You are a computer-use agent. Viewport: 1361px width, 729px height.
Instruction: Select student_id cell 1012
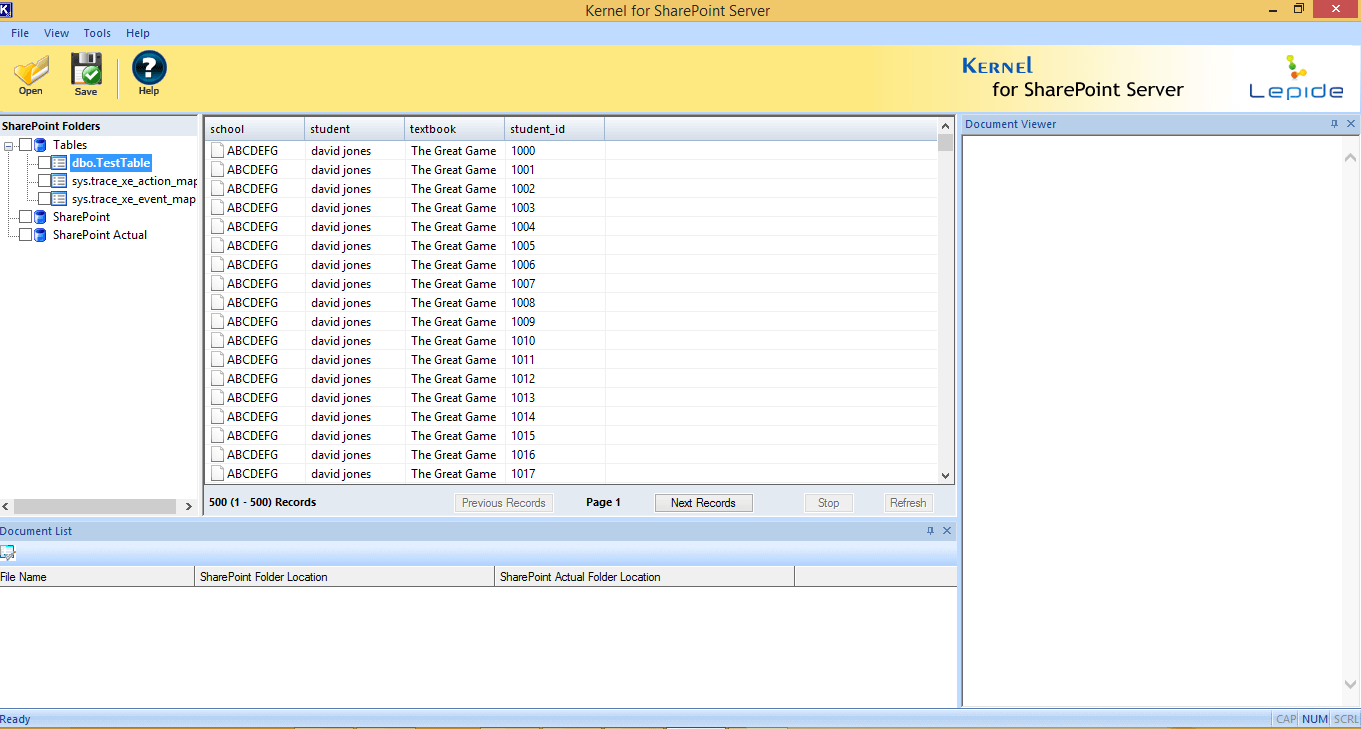[x=523, y=379]
